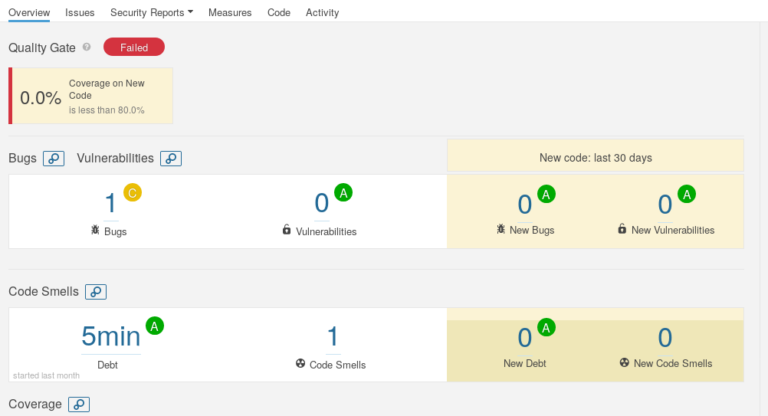
Task: Click the 0.0% Coverage on New Code condition
Action: (91, 96)
